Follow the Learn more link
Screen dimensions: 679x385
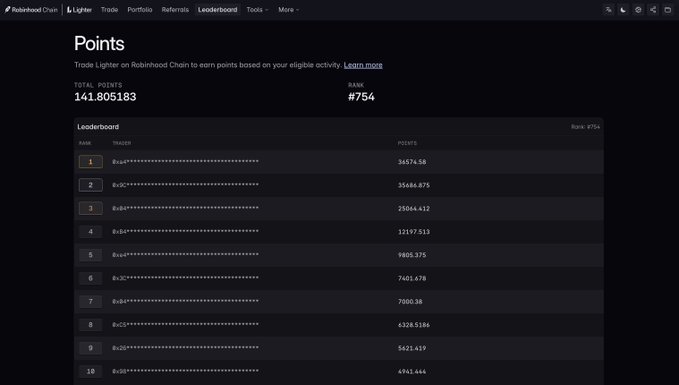(x=363, y=65)
